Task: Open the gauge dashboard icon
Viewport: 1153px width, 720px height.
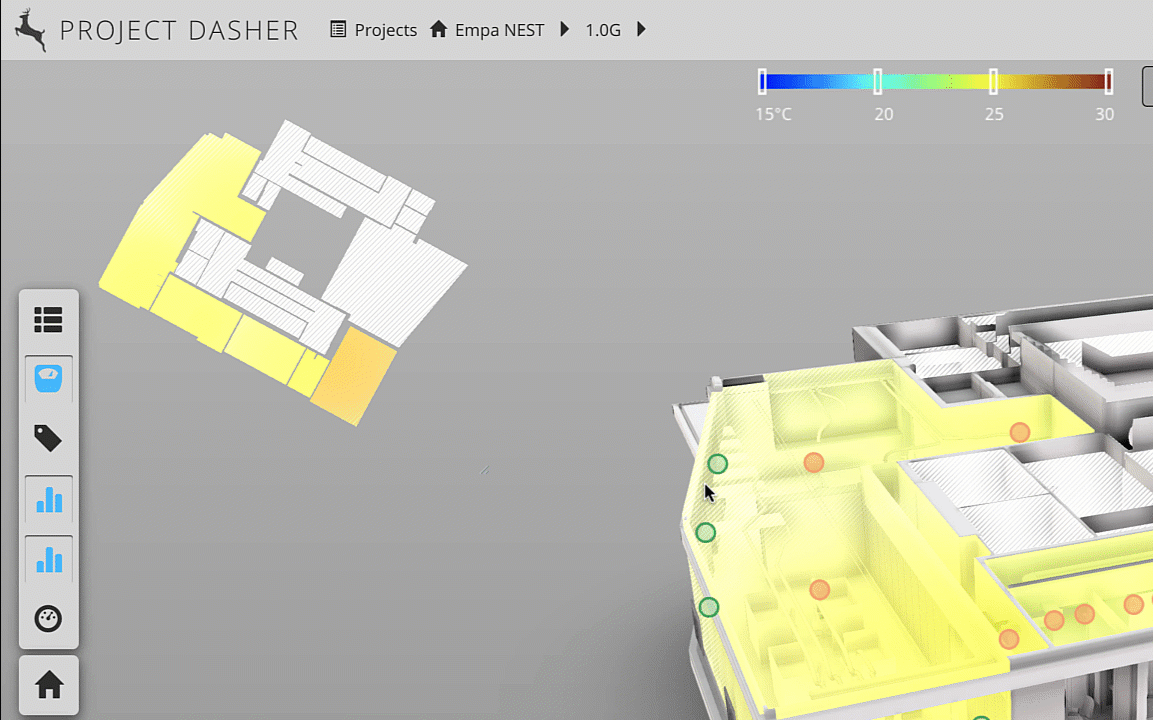Action: coord(48,619)
